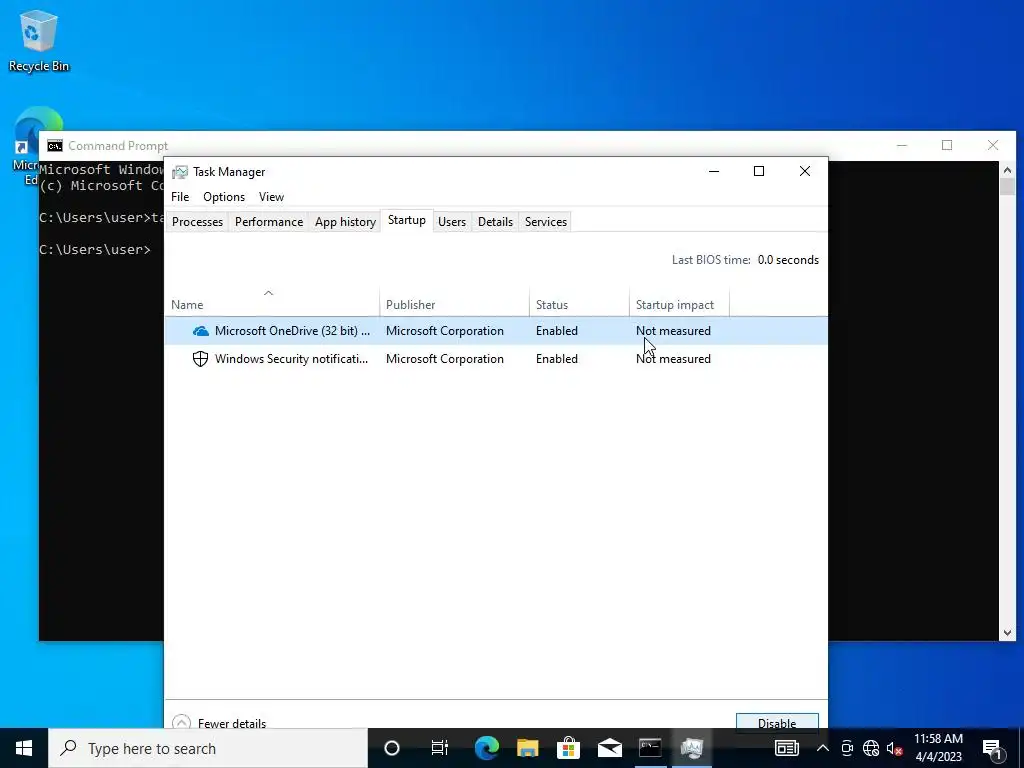Click Microsoft Corporation in Windows Security row
1024x768 pixels.
[445, 359]
